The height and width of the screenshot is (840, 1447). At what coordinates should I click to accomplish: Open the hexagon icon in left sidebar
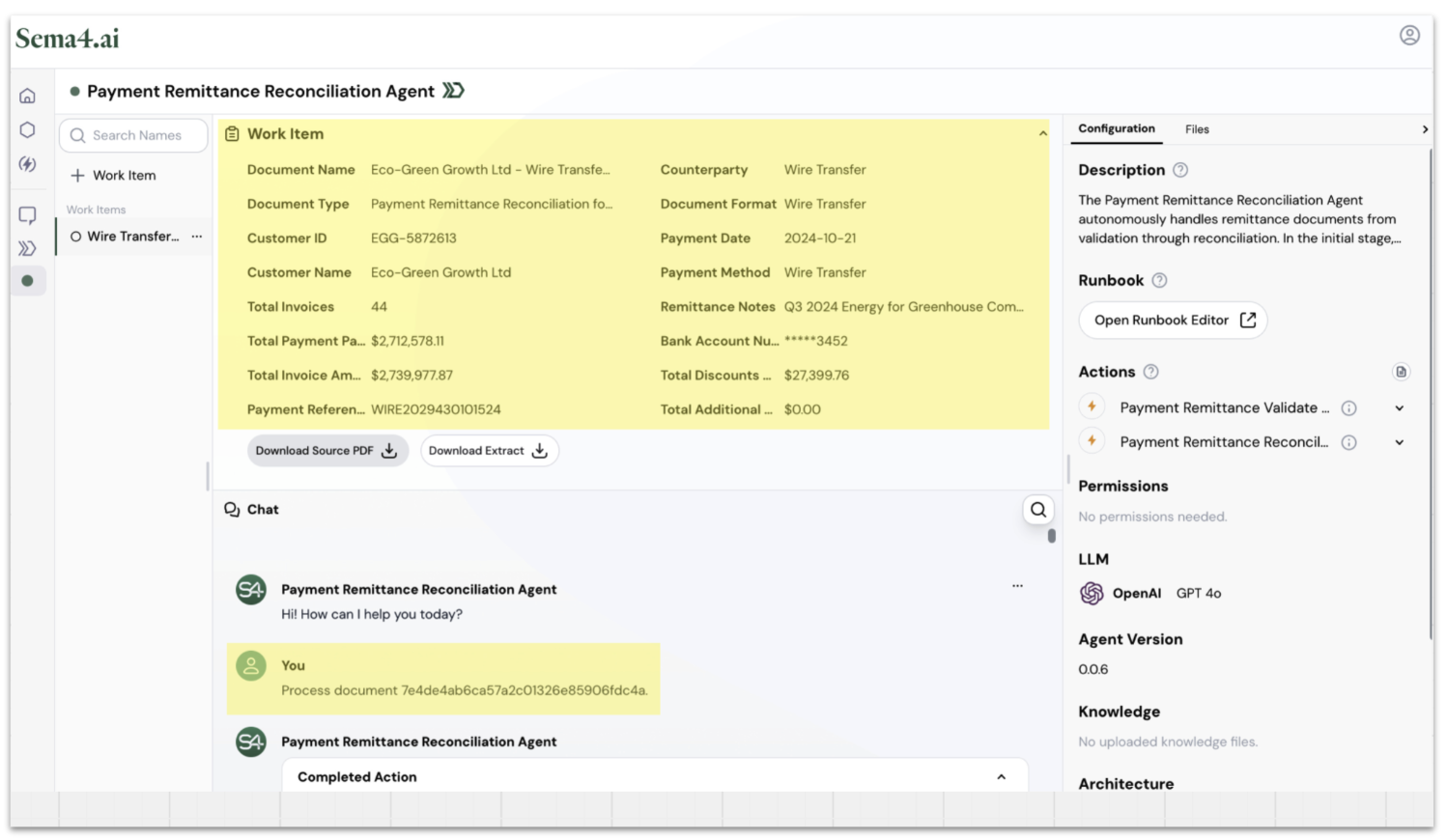pyautogui.click(x=28, y=129)
